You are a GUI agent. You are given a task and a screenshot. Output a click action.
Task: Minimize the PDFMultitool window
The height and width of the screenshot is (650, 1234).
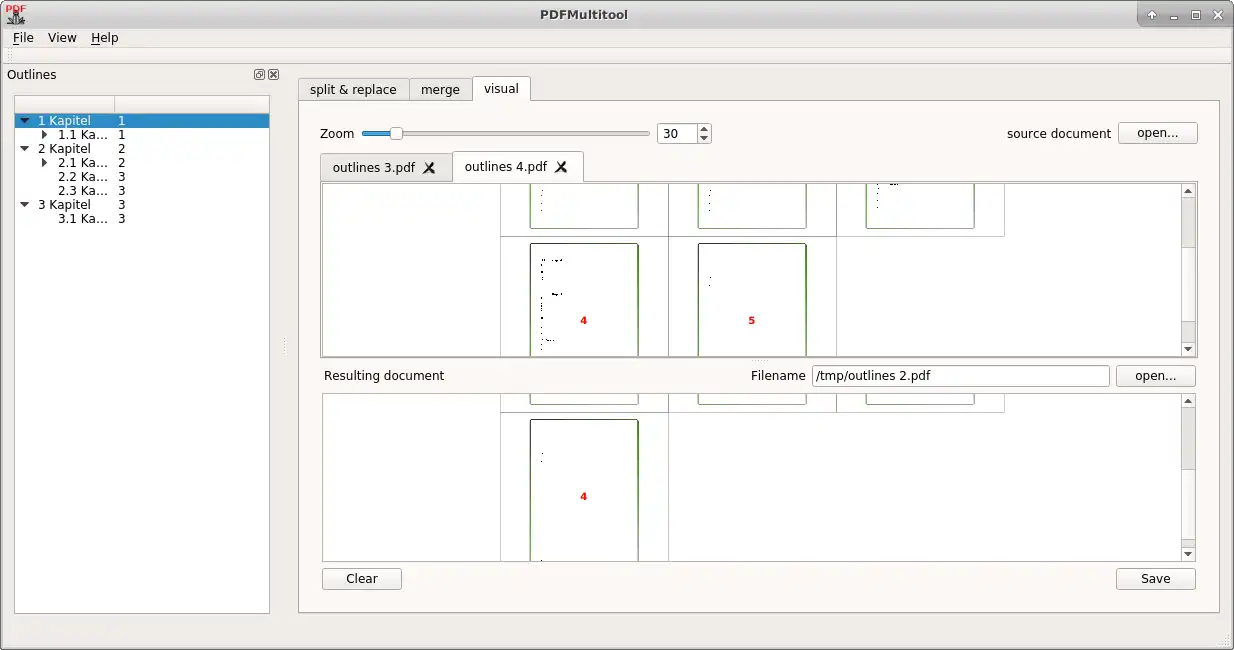[x=1173, y=15]
